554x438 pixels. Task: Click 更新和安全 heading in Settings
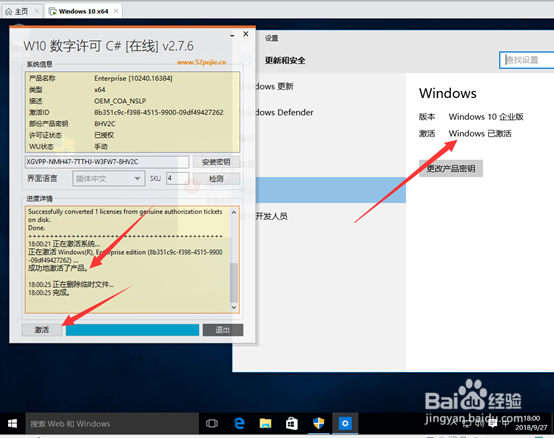285,60
